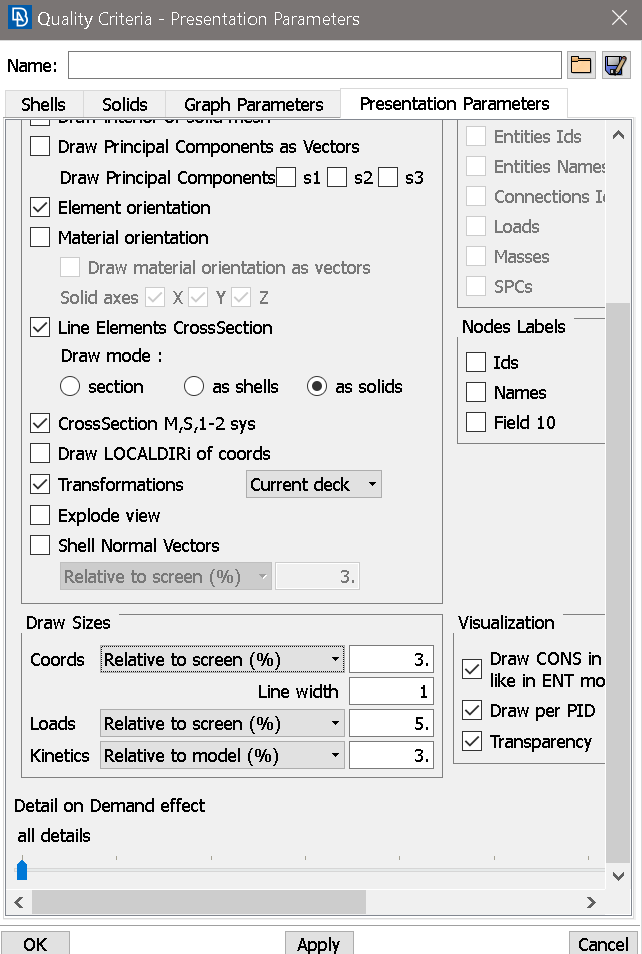
Task: Click the OK button
Action: point(35,944)
